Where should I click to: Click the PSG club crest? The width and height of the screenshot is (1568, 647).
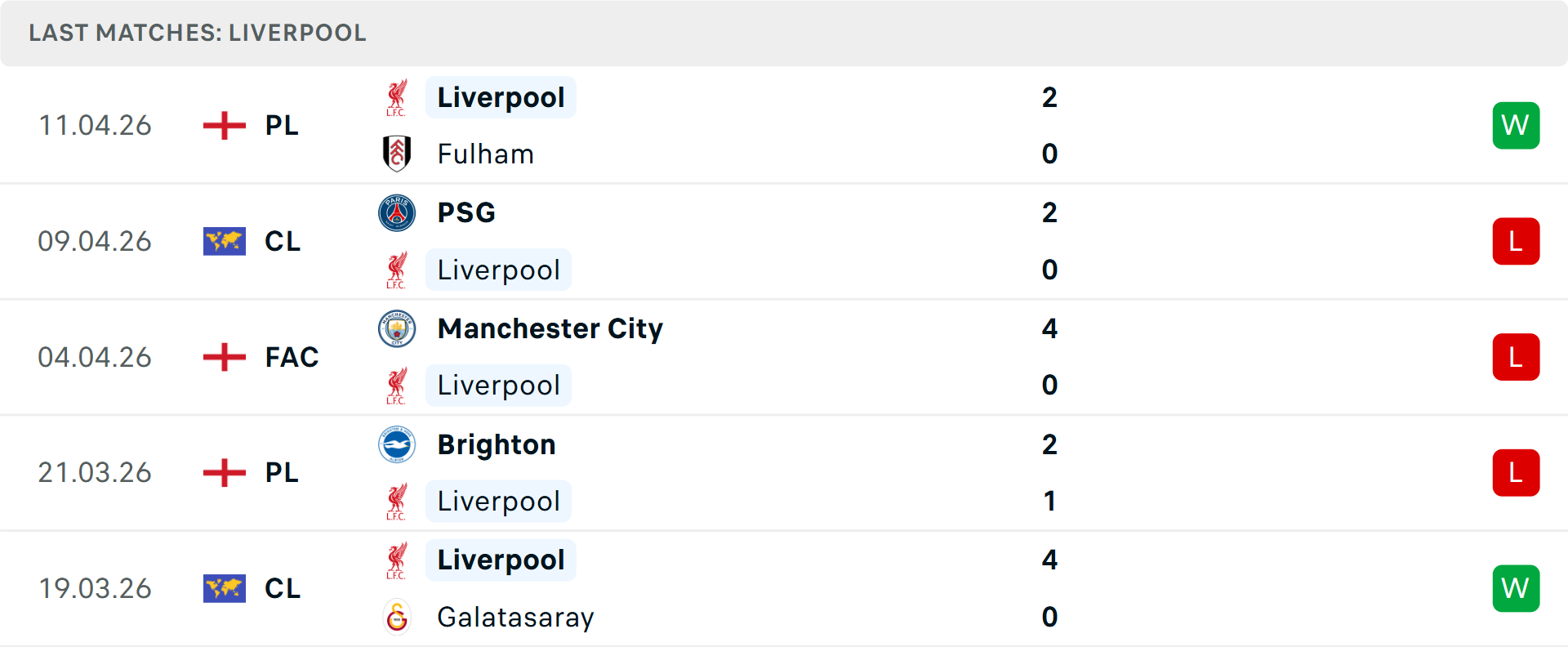tap(397, 212)
